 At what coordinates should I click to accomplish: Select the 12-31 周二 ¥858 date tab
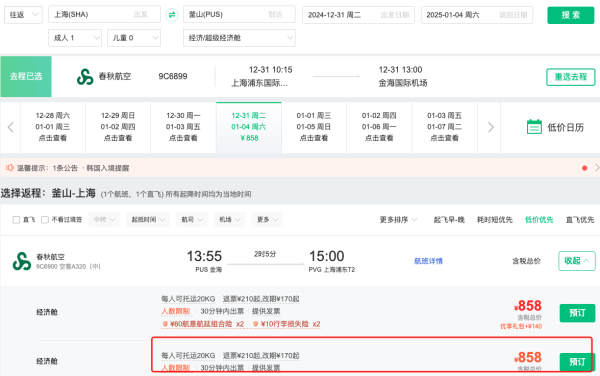tap(249, 127)
